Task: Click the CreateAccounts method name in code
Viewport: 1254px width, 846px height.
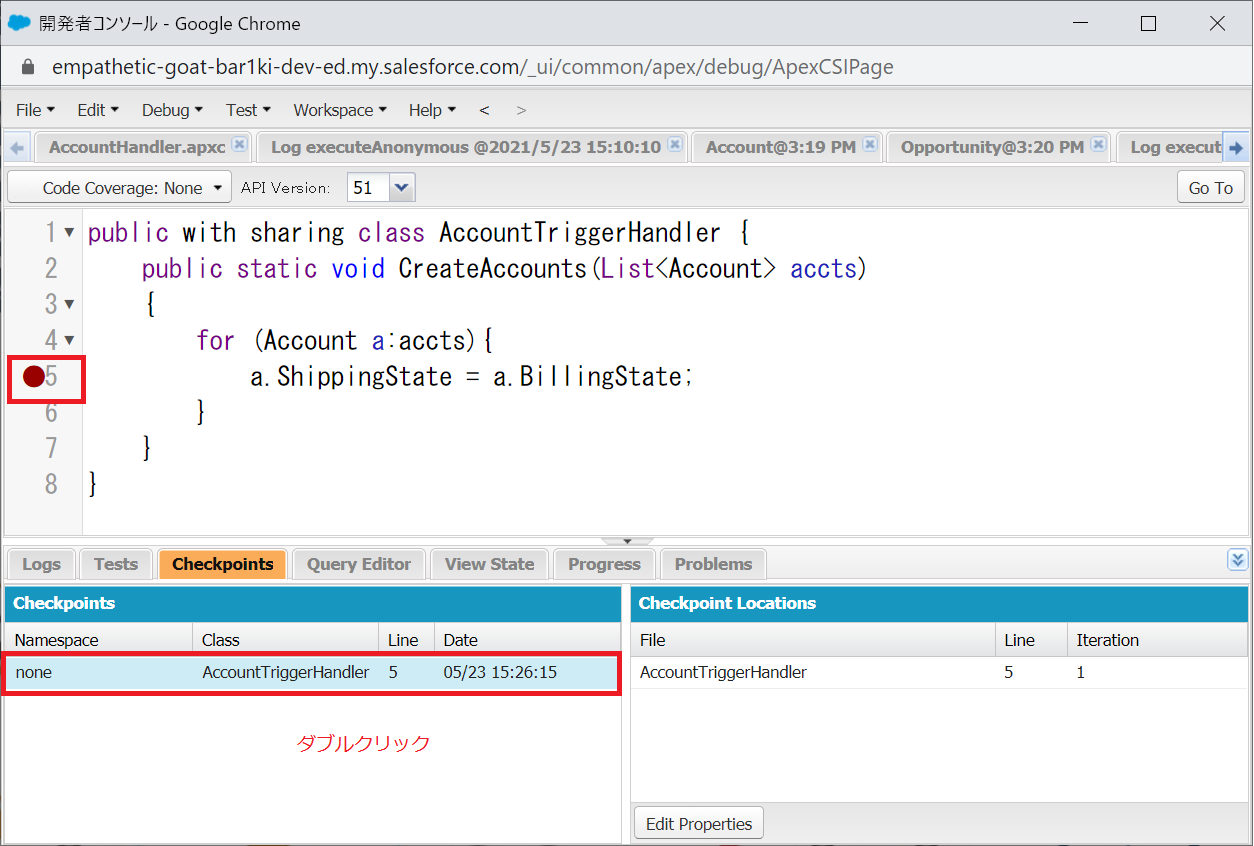Action: pyautogui.click(x=492, y=269)
